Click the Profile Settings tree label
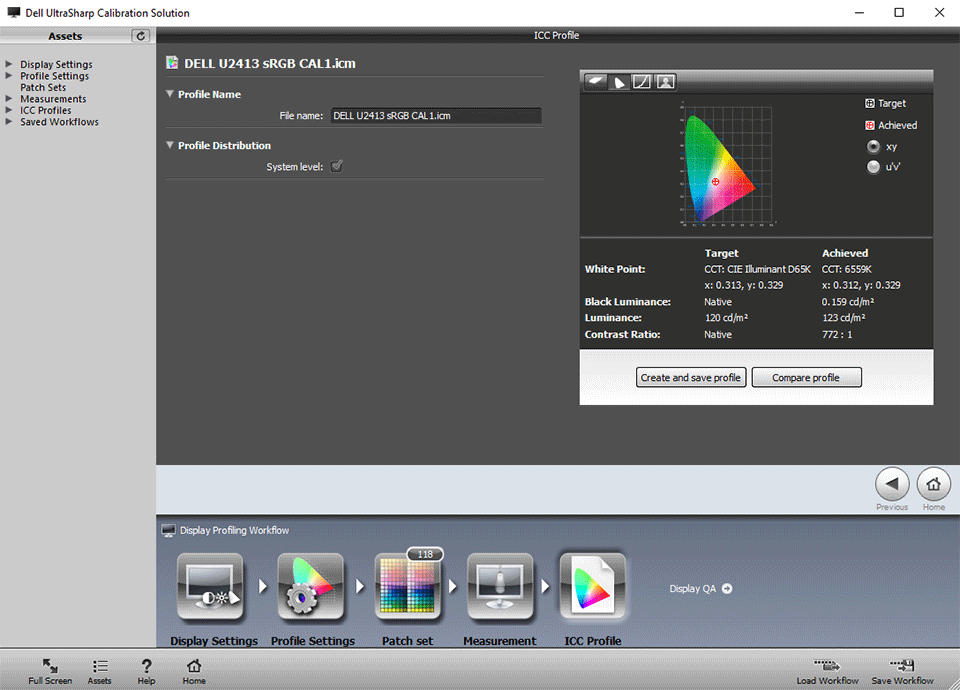The height and width of the screenshot is (690, 960). click(x=54, y=76)
